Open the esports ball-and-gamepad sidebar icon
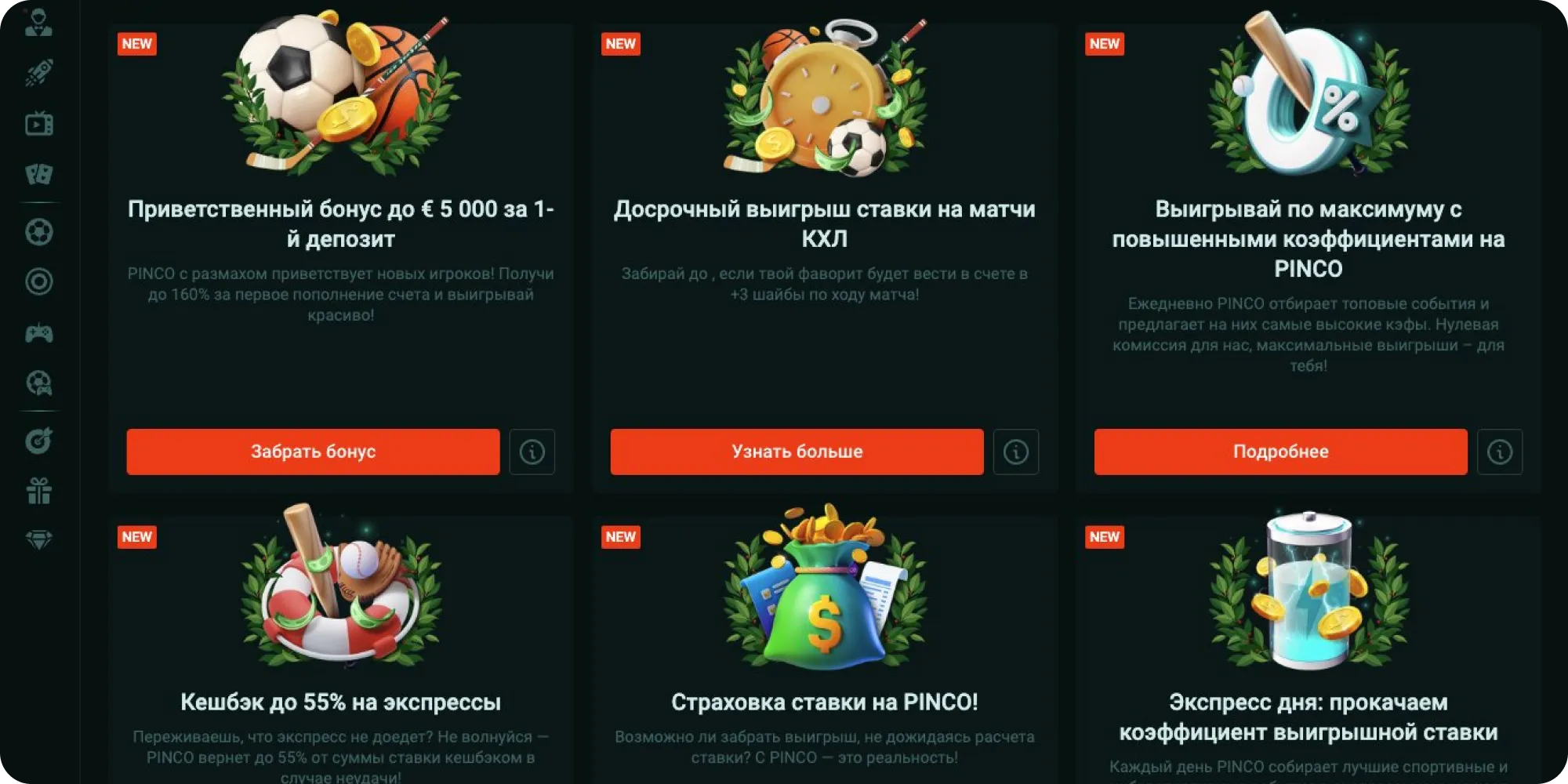1568x784 pixels. pyautogui.click(x=39, y=383)
